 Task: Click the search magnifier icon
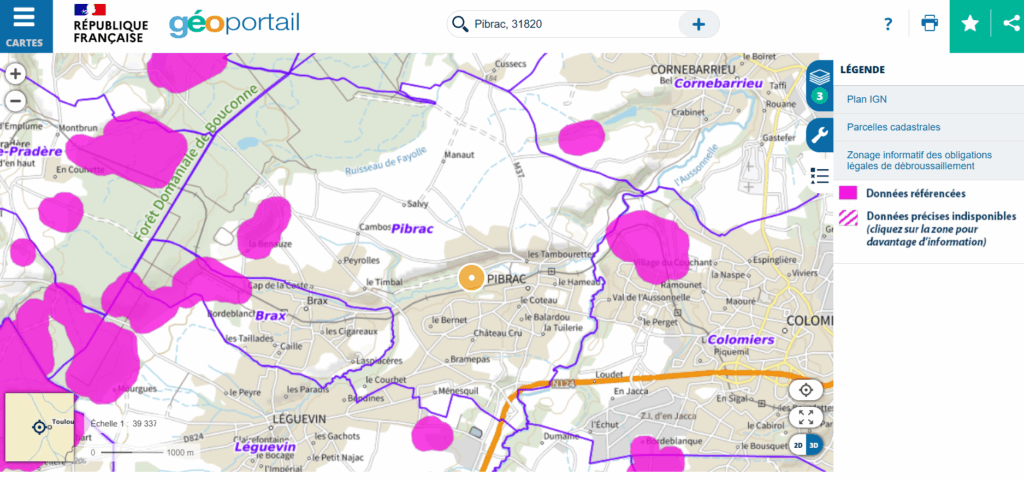(460, 25)
